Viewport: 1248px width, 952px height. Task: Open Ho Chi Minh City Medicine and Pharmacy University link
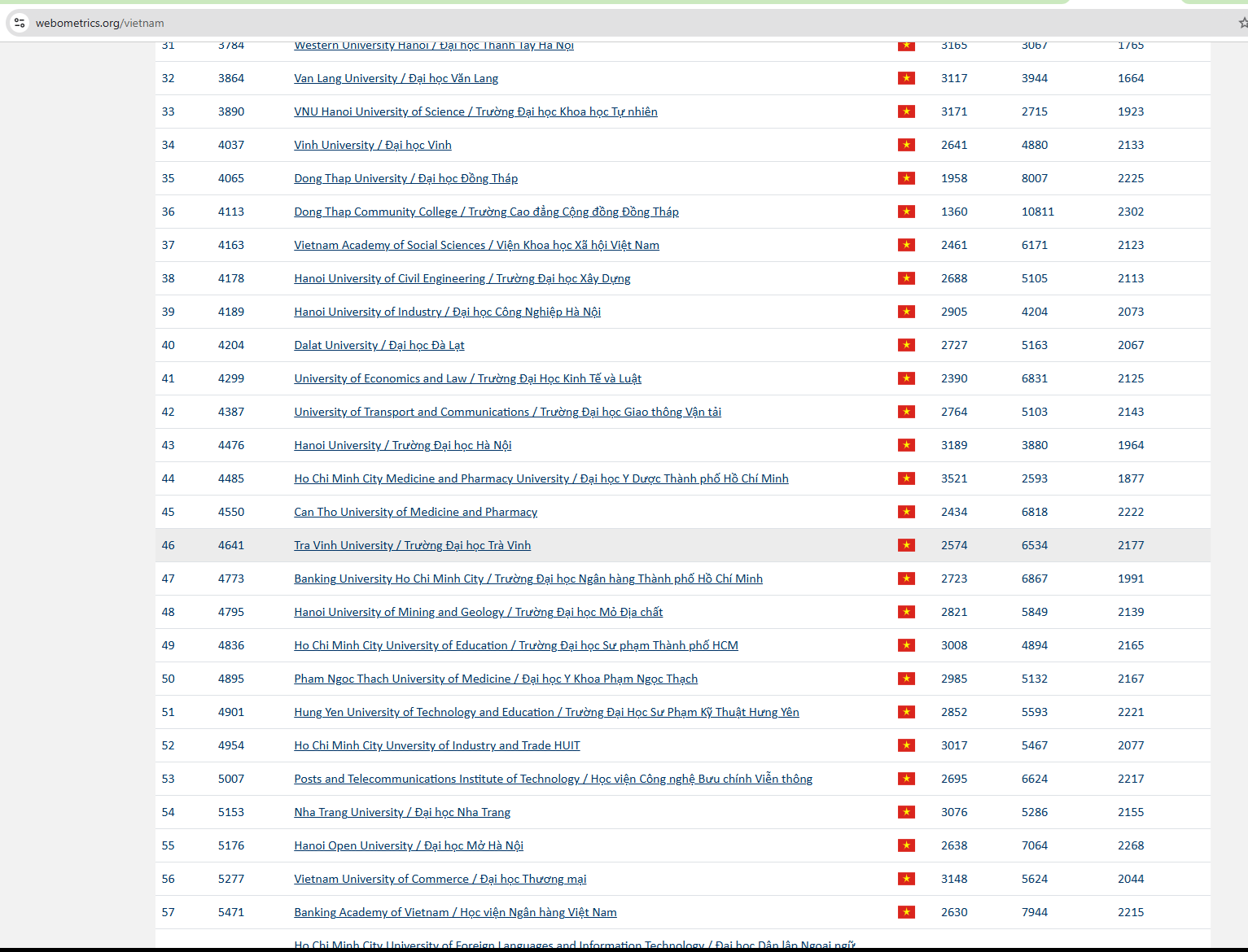(x=541, y=478)
